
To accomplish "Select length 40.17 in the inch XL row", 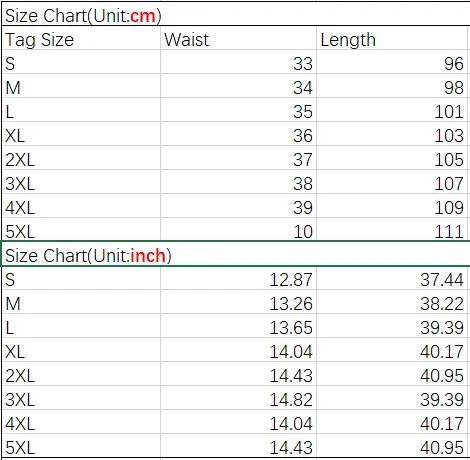I will tap(392, 350).
